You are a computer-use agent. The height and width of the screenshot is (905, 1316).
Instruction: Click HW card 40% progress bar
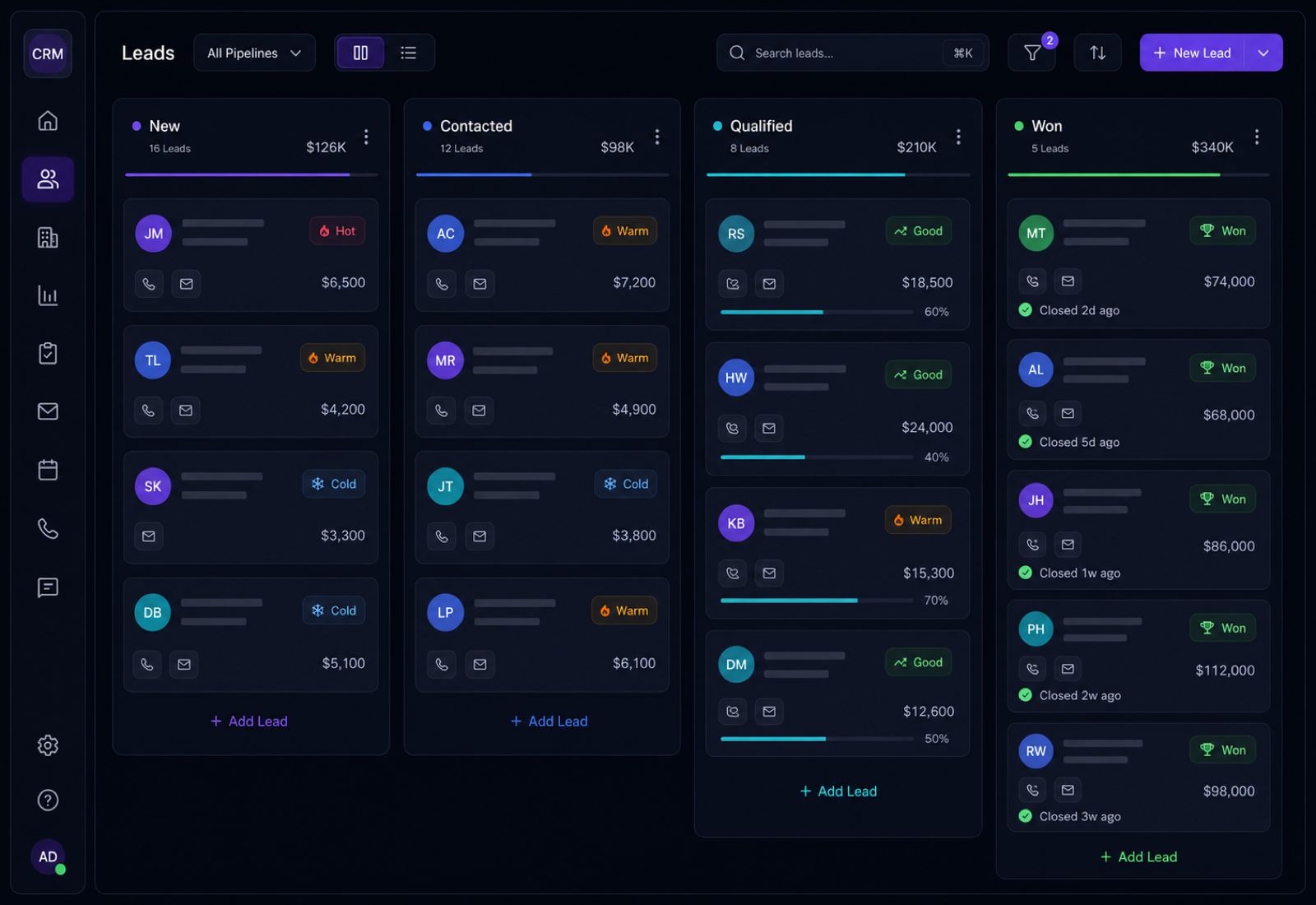[x=817, y=457]
